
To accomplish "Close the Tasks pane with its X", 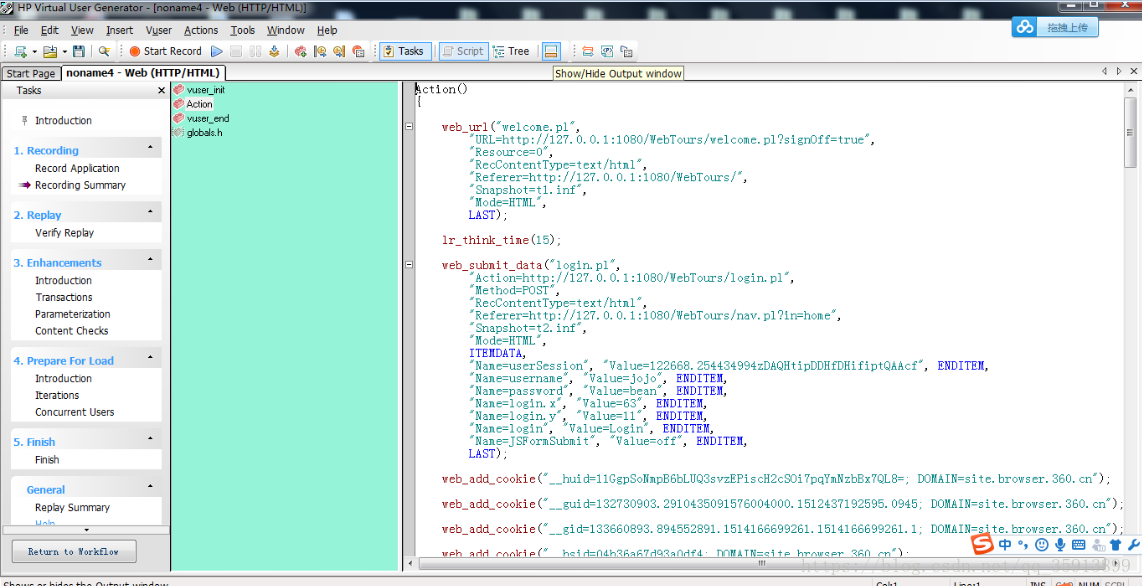I will [162, 91].
